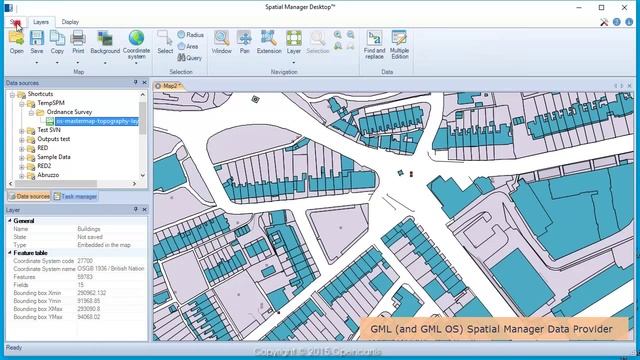Click tree horizontal scrollbar left arrow
This screenshot has width=640, height=360.
point(11,184)
